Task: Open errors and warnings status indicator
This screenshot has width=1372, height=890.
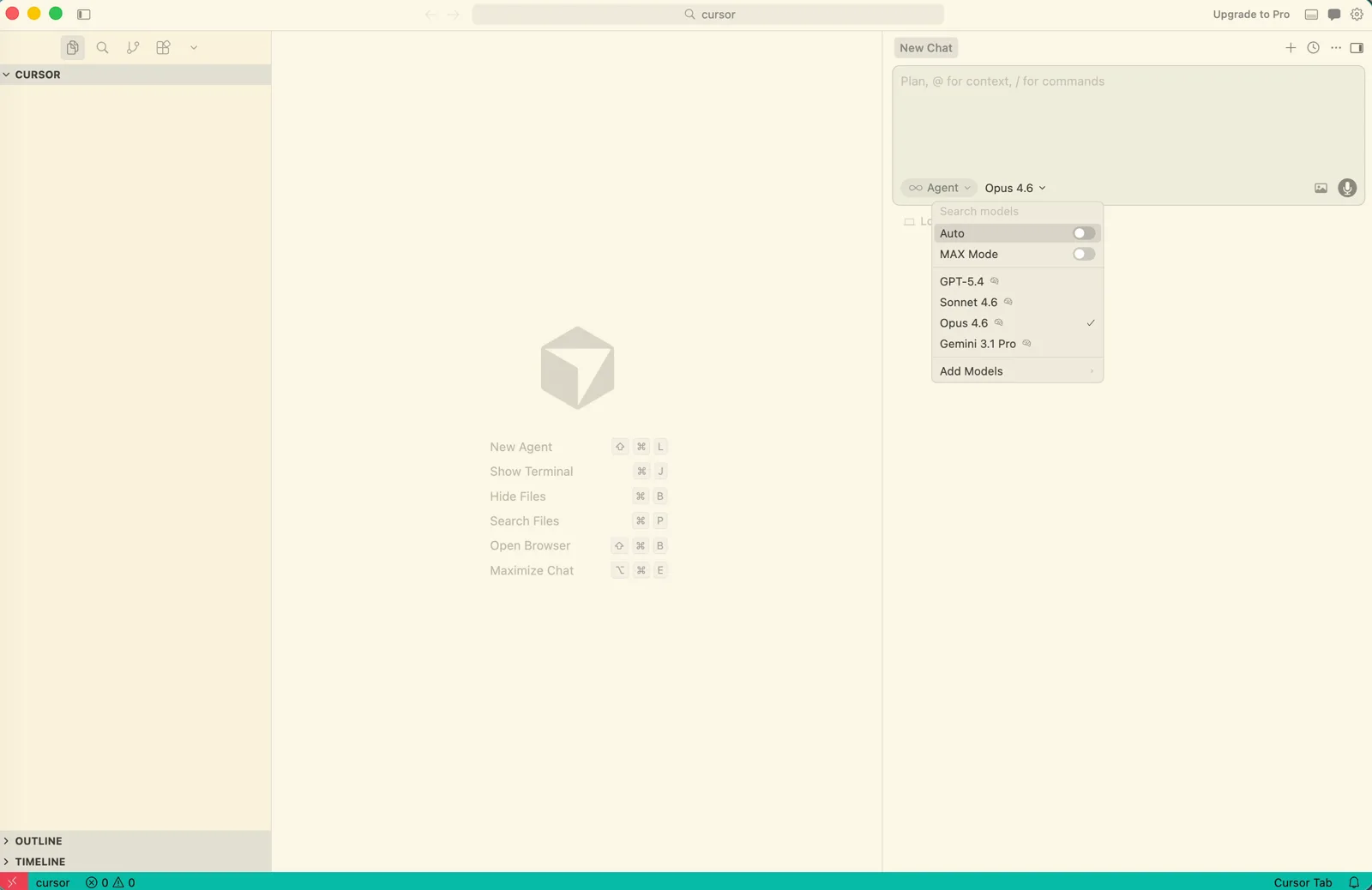Action: point(111,882)
